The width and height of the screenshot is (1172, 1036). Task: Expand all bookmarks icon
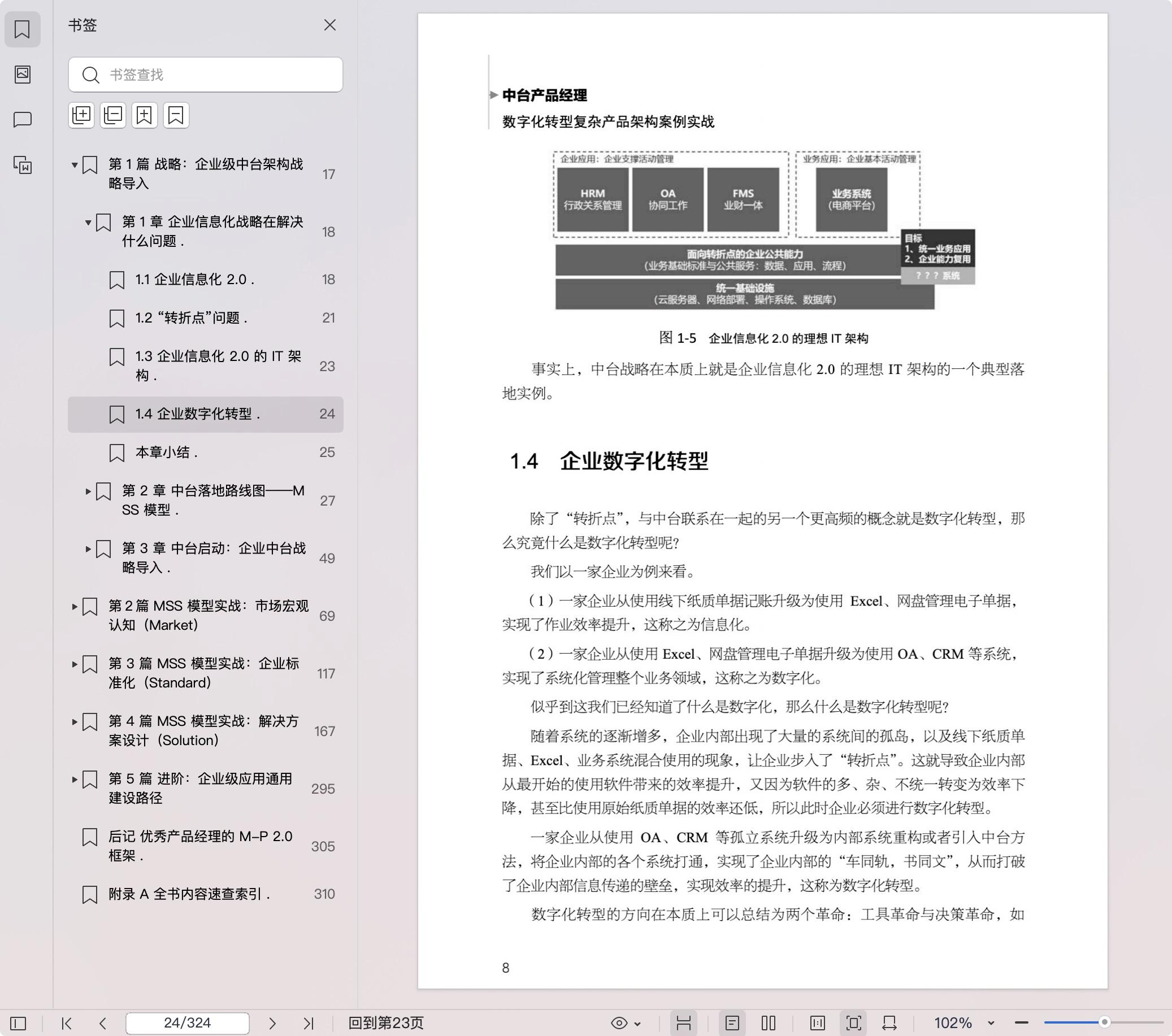pyautogui.click(x=81, y=115)
